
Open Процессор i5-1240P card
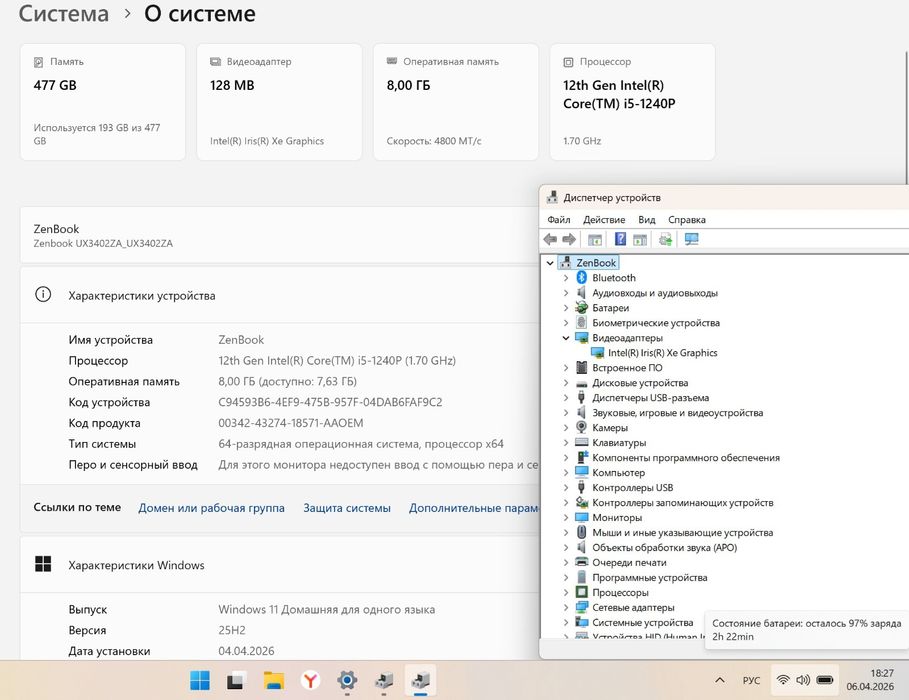pos(632,102)
